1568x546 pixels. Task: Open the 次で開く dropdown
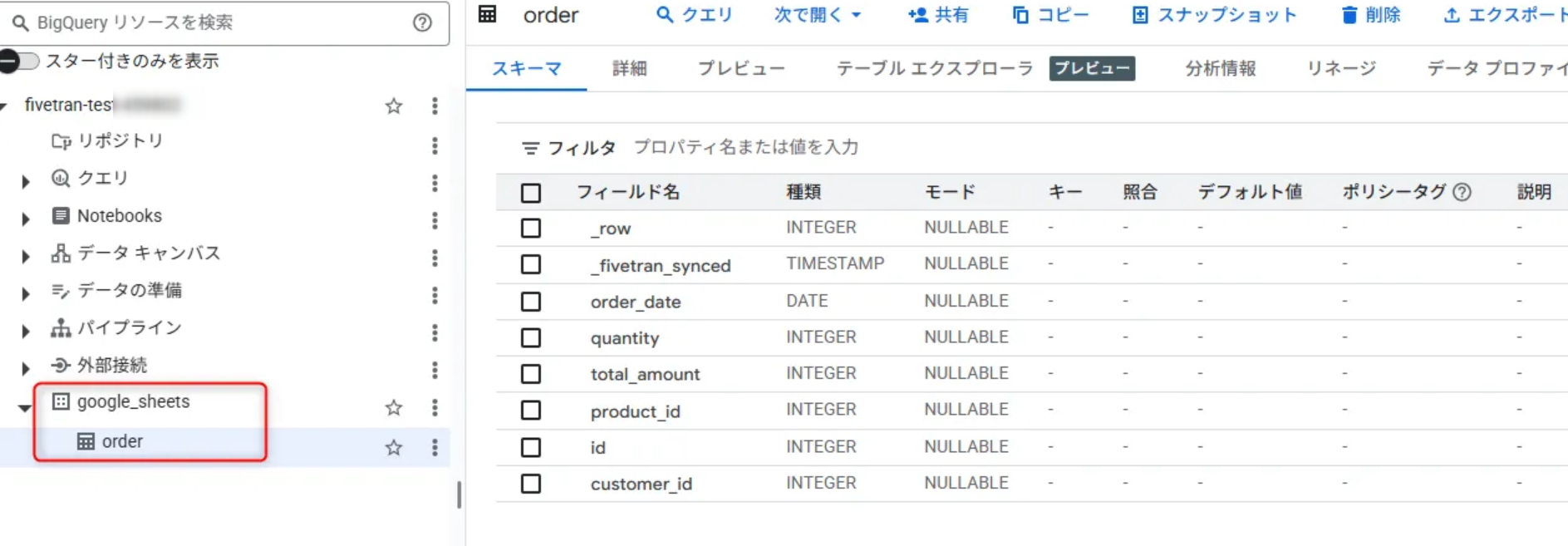[818, 15]
